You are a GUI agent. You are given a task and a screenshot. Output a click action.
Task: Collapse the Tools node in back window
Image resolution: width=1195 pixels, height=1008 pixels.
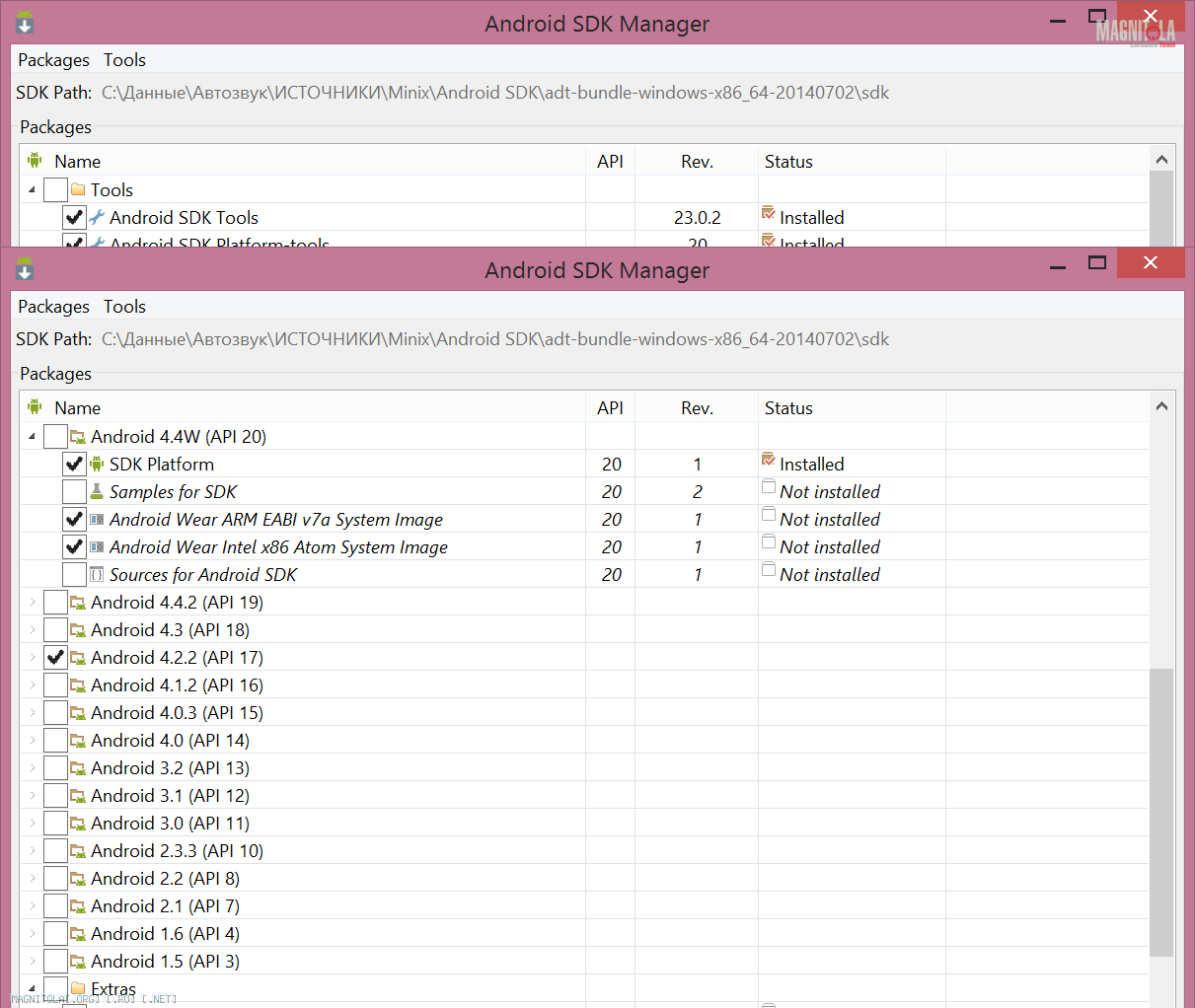33,189
